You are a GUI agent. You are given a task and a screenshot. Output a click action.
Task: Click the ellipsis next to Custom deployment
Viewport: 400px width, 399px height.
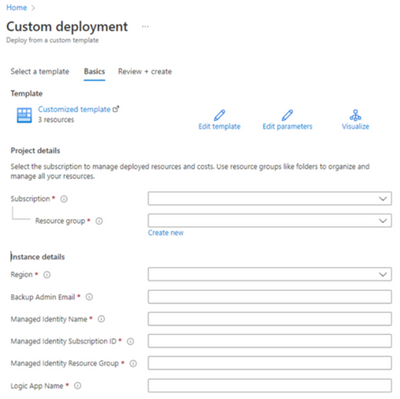pyautogui.click(x=145, y=27)
